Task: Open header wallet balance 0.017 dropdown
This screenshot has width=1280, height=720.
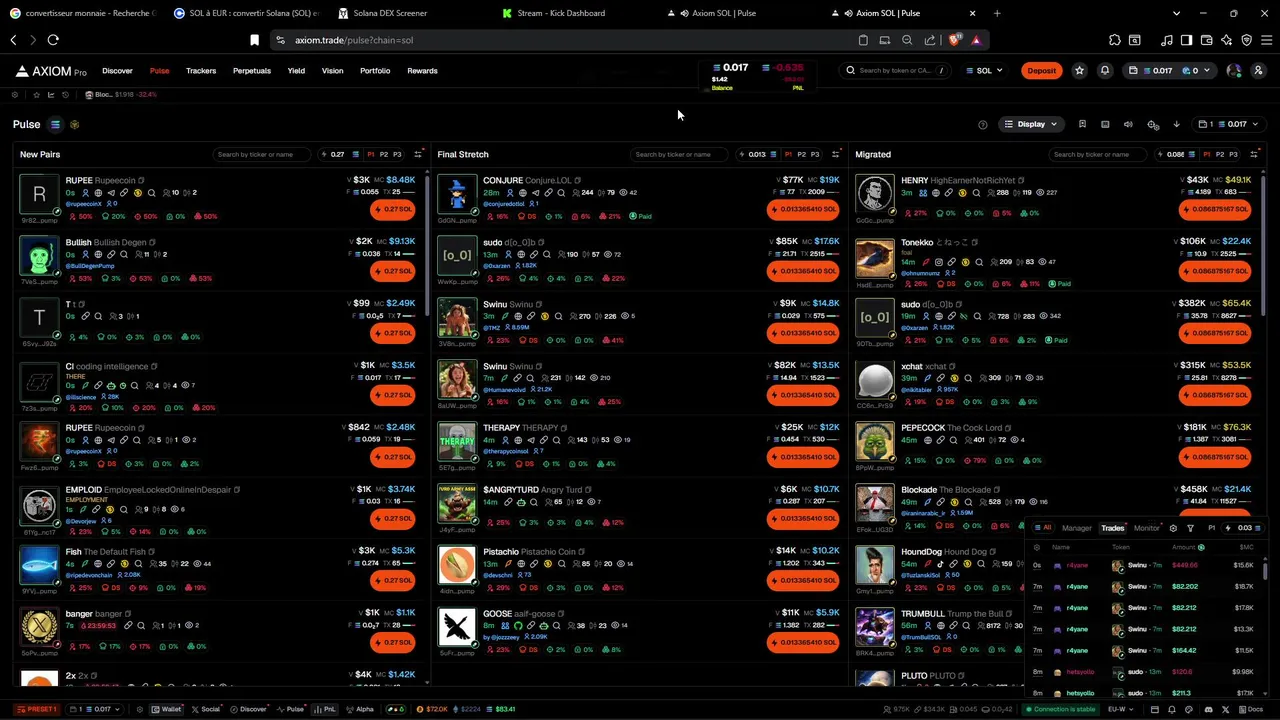Action: coord(1170,71)
